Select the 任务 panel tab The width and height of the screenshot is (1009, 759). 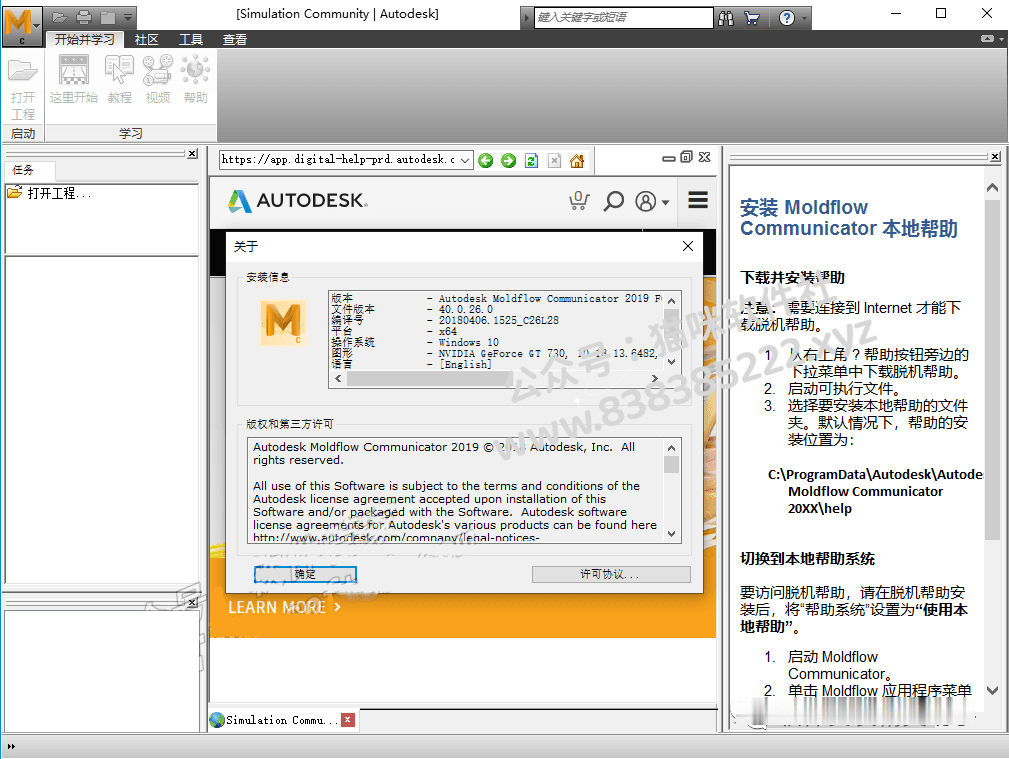30,171
